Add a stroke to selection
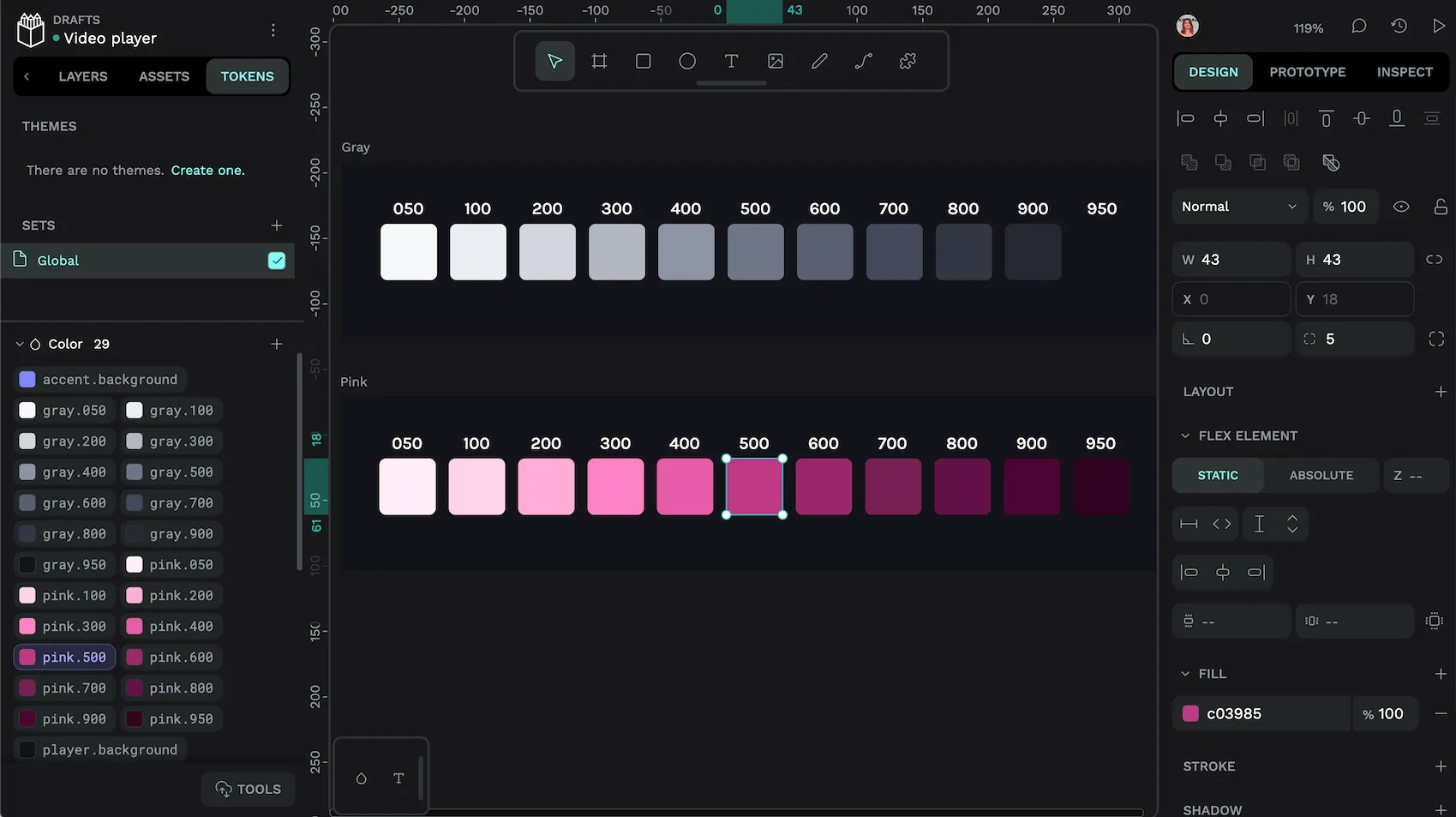Viewport: 1456px width, 817px height. coord(1441,766)
